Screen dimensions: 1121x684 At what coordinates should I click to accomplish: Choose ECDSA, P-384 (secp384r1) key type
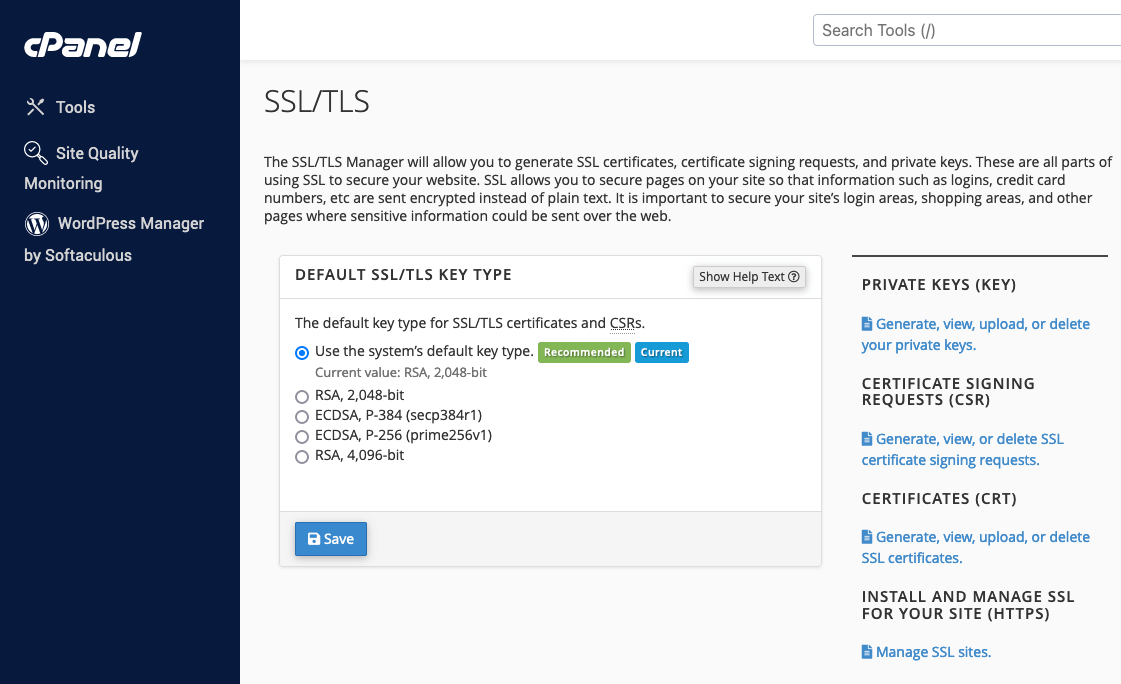(302, 417)
